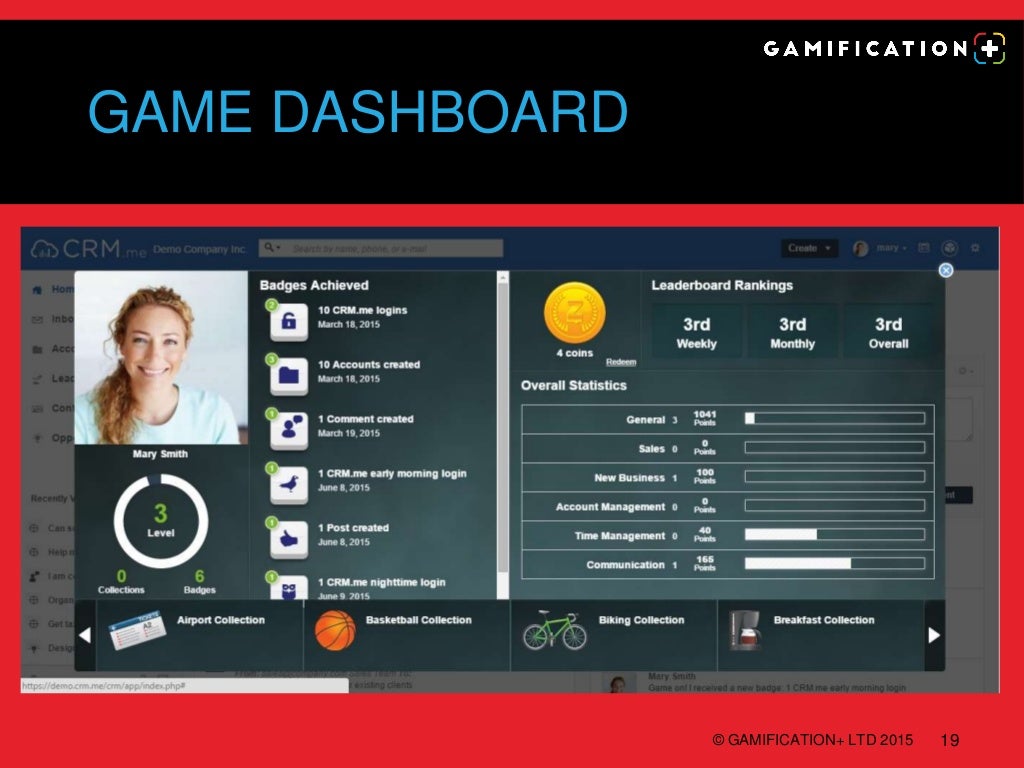Show next collections with right arrow
The image size is (1024, 768).
935,635
